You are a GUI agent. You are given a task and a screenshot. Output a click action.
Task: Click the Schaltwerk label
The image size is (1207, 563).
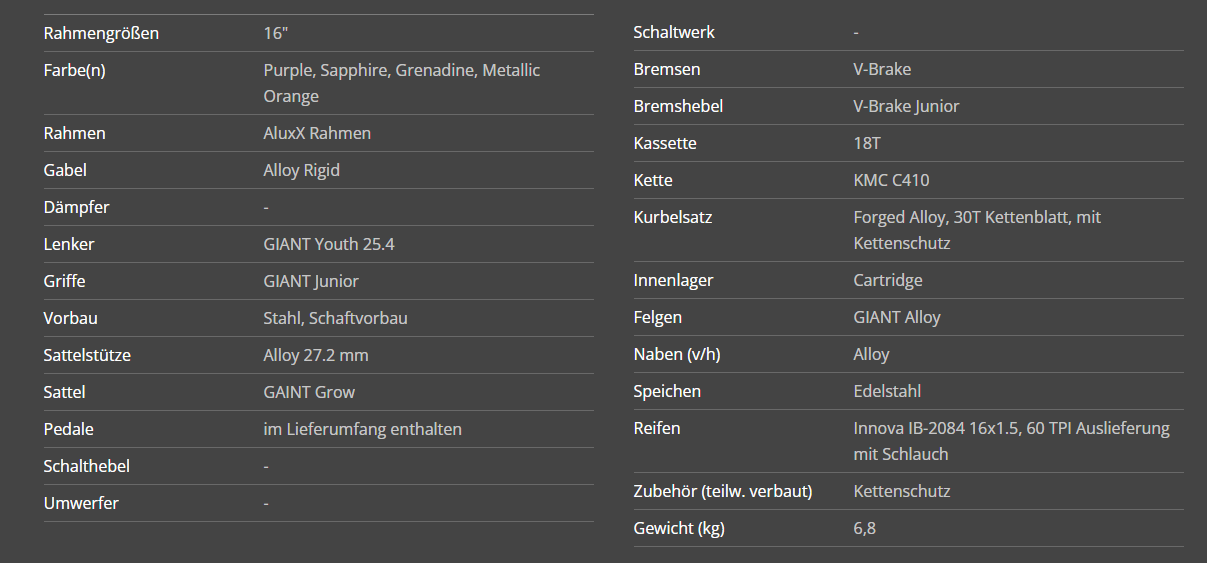coord(674,32)
